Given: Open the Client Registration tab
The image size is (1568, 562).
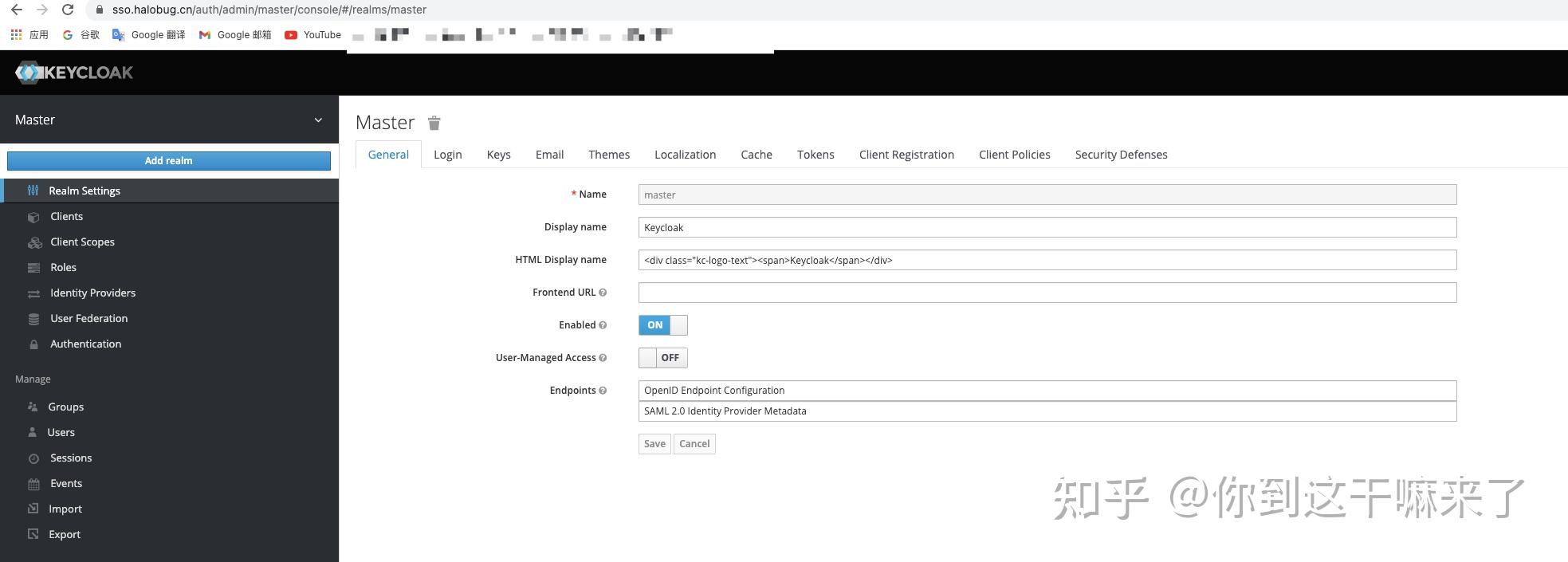Looking at the screenshot, I should pyautogui.click(x=906, y=155).
